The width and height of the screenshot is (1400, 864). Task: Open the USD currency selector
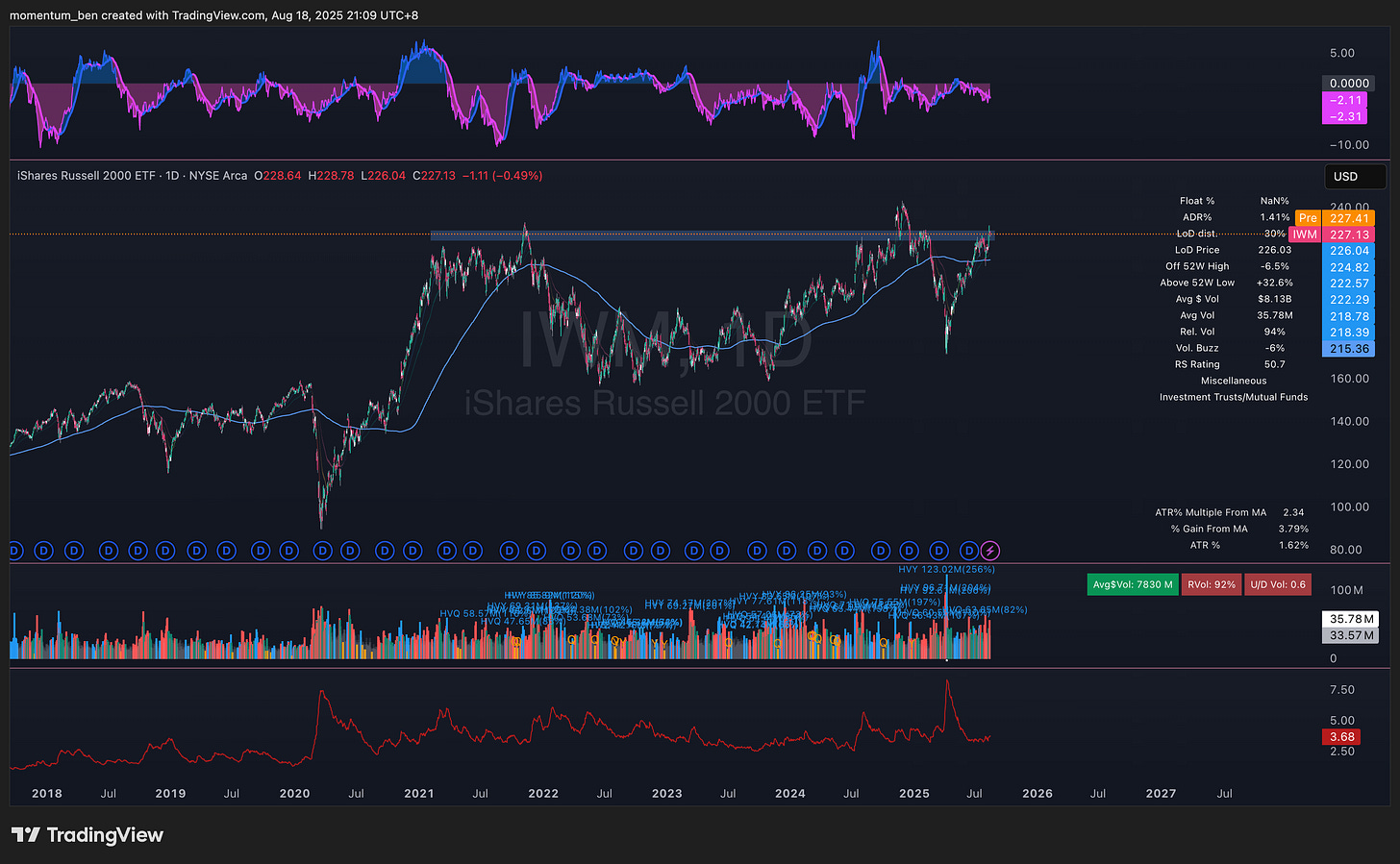pyautogui.click(x=1355, y=176)
